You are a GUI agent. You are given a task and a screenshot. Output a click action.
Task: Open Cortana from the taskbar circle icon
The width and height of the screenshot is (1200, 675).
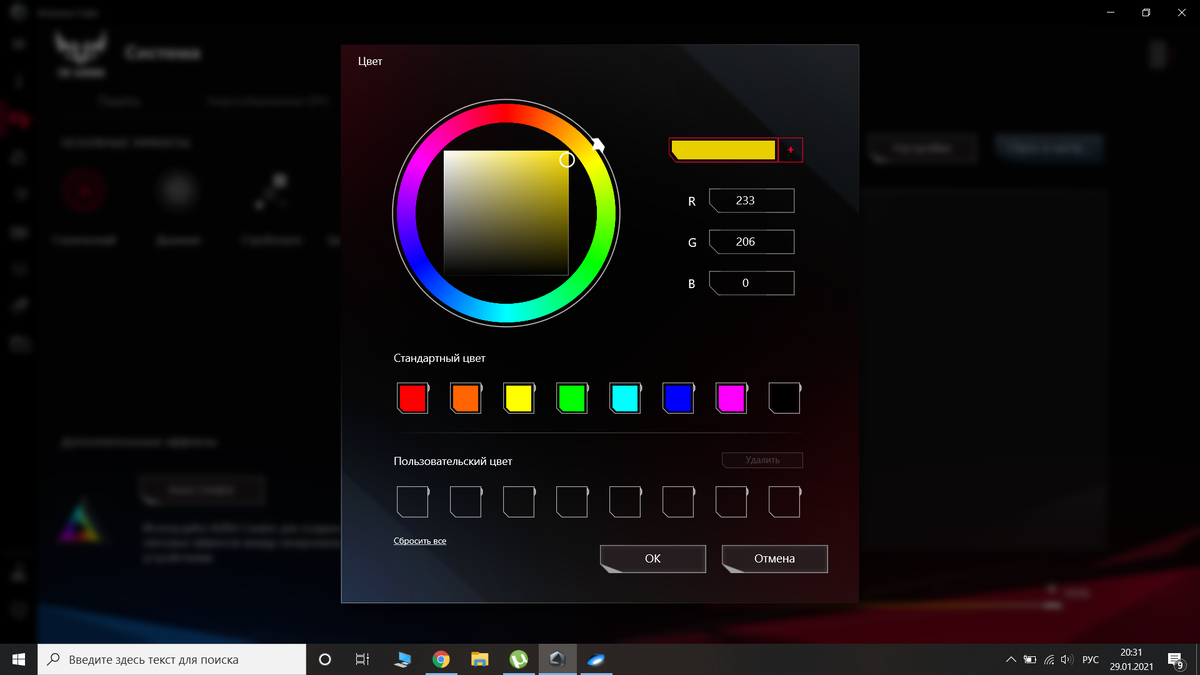tap(325, 659)
